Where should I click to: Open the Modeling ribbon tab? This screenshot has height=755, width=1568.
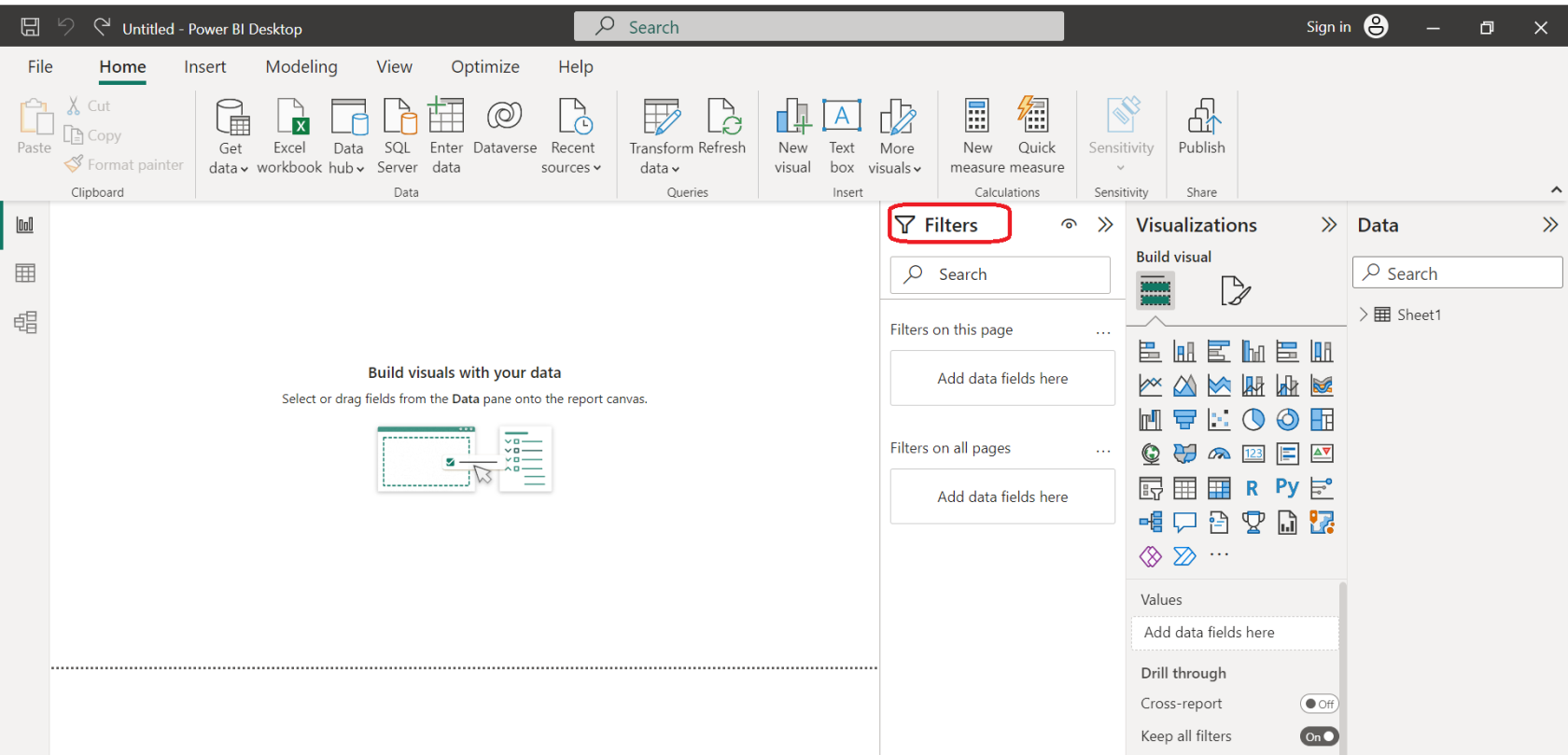(x=301, y=67)
